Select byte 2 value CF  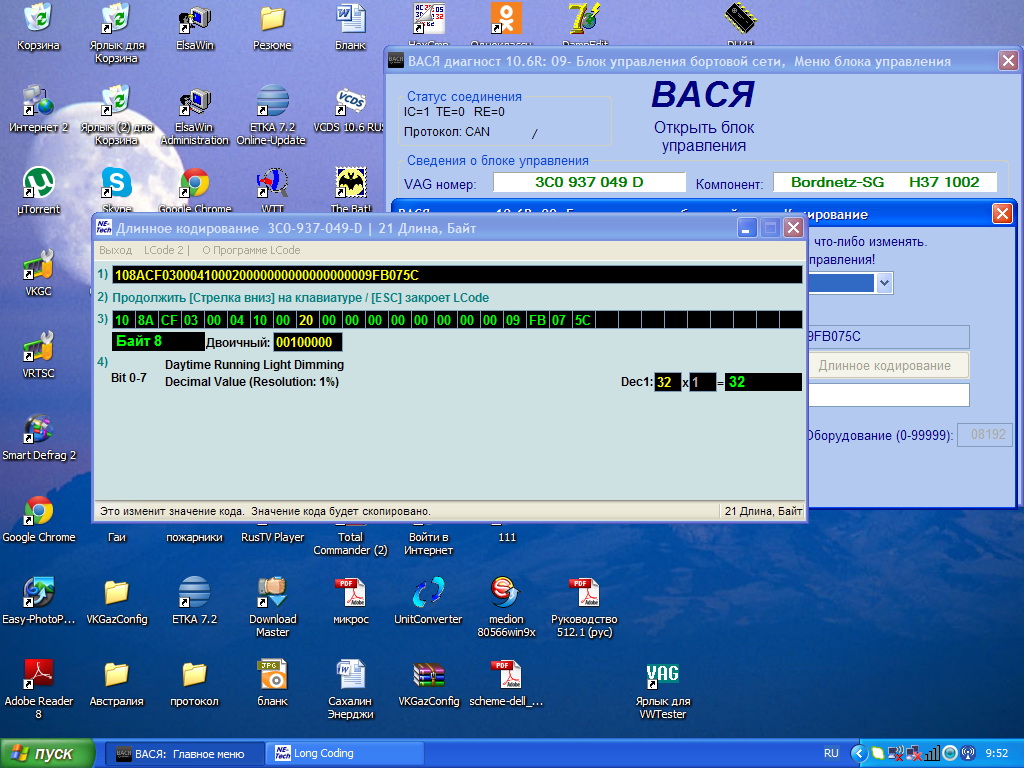[169, 320]
